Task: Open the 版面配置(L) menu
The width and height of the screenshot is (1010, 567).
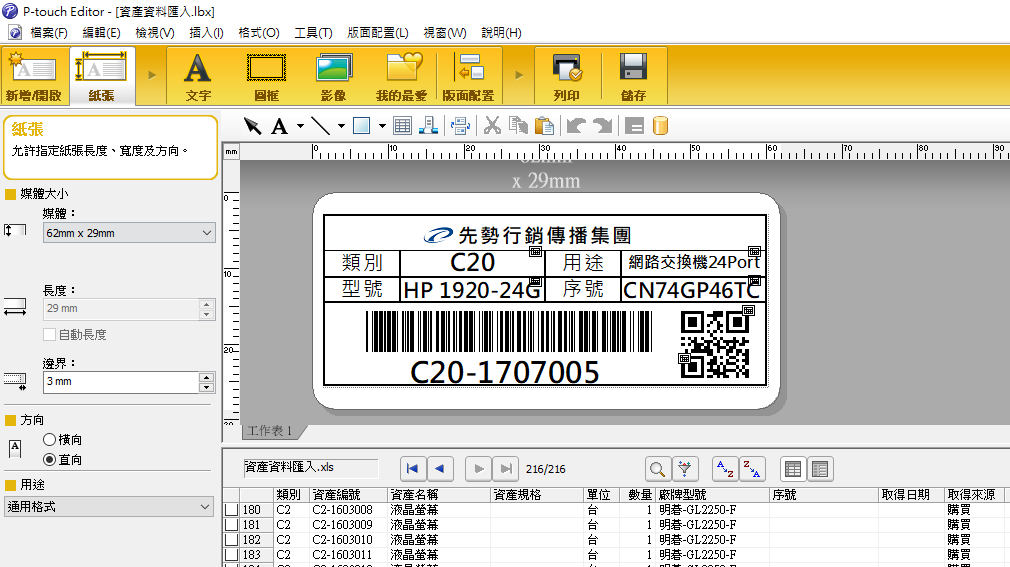Action: click(377, 32)
